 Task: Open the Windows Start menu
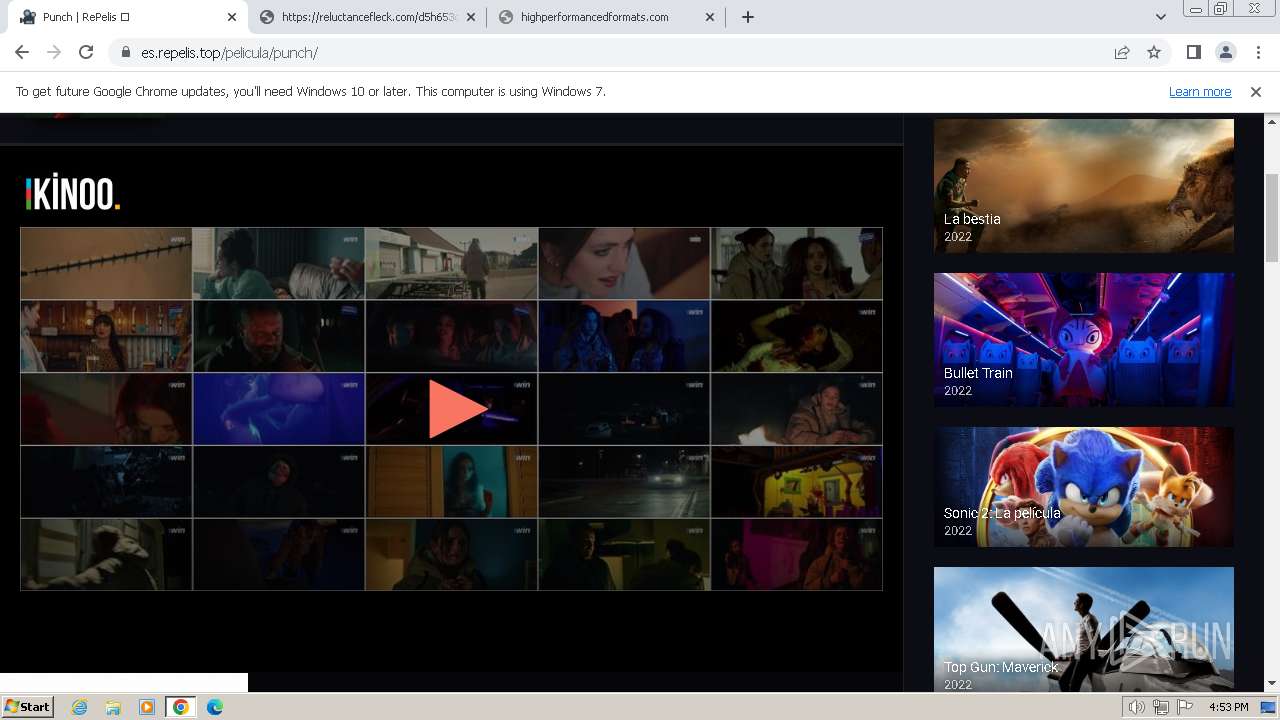pos(28,707)
